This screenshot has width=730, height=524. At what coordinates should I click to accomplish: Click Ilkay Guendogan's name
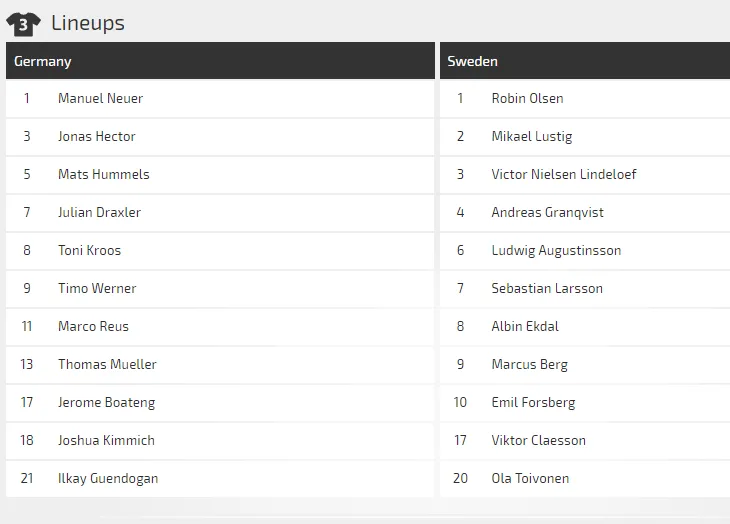108,478
